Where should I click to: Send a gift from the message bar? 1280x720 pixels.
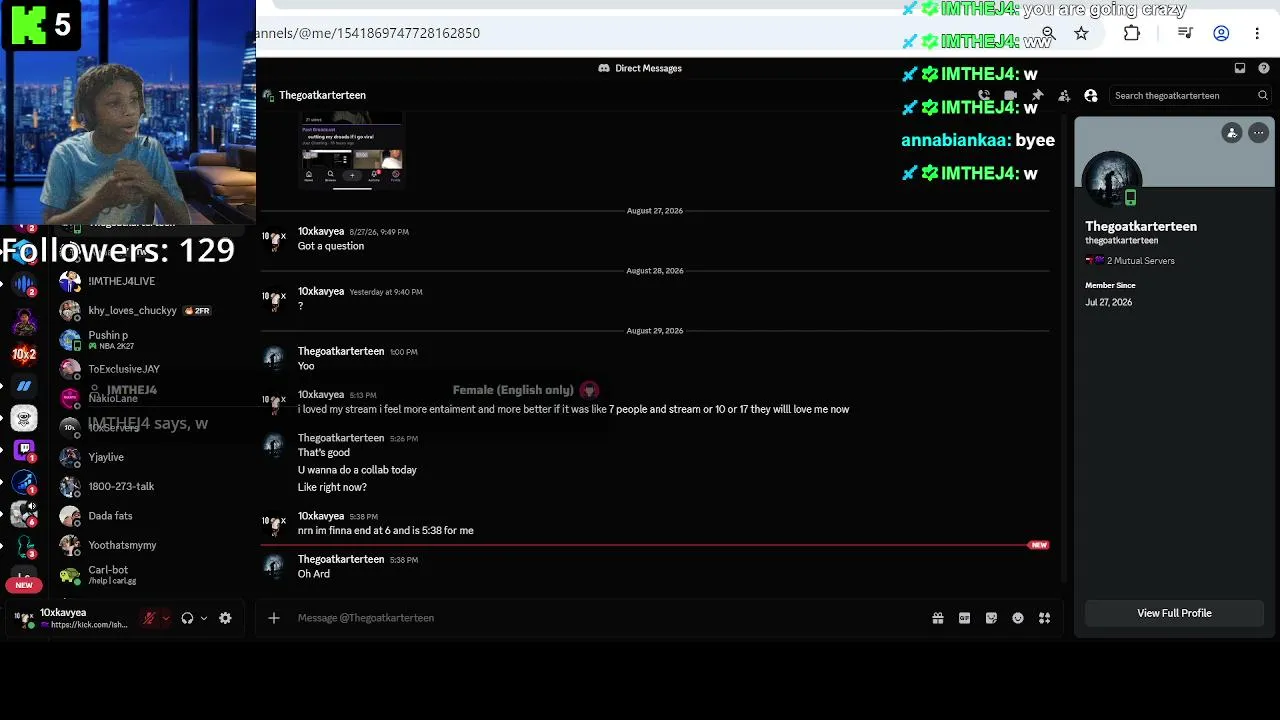[938, 618]
